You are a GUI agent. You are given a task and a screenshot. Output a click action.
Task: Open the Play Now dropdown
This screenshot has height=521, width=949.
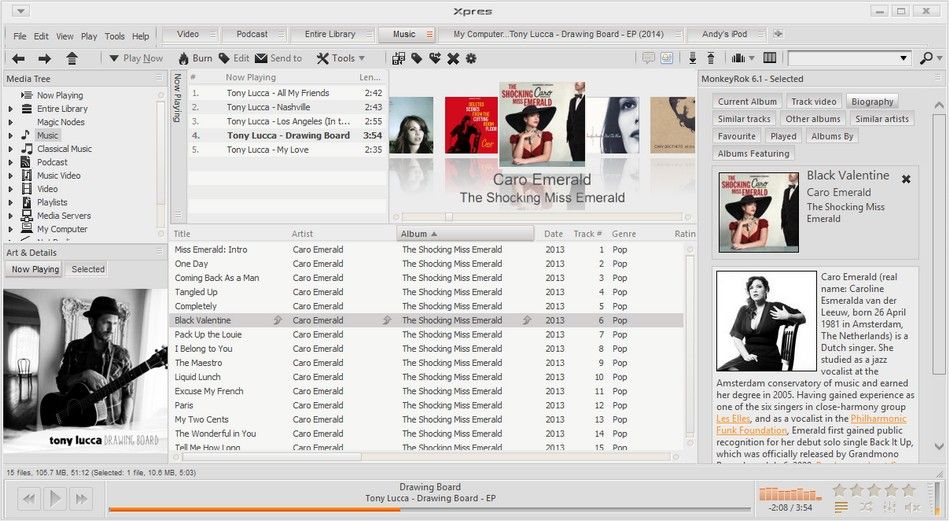tap(113, 59)
